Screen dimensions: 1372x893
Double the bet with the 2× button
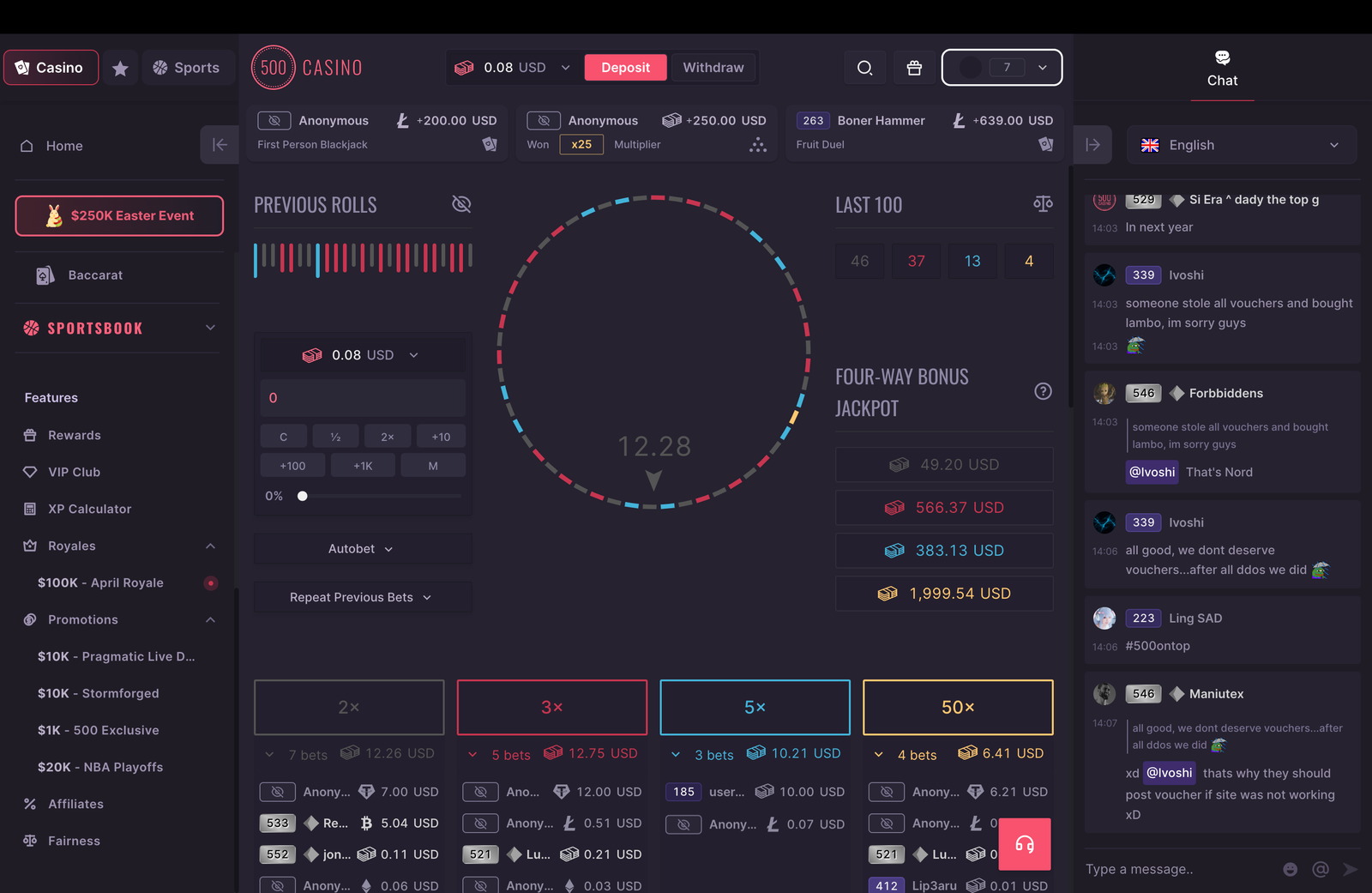click(x=388, y=437)
